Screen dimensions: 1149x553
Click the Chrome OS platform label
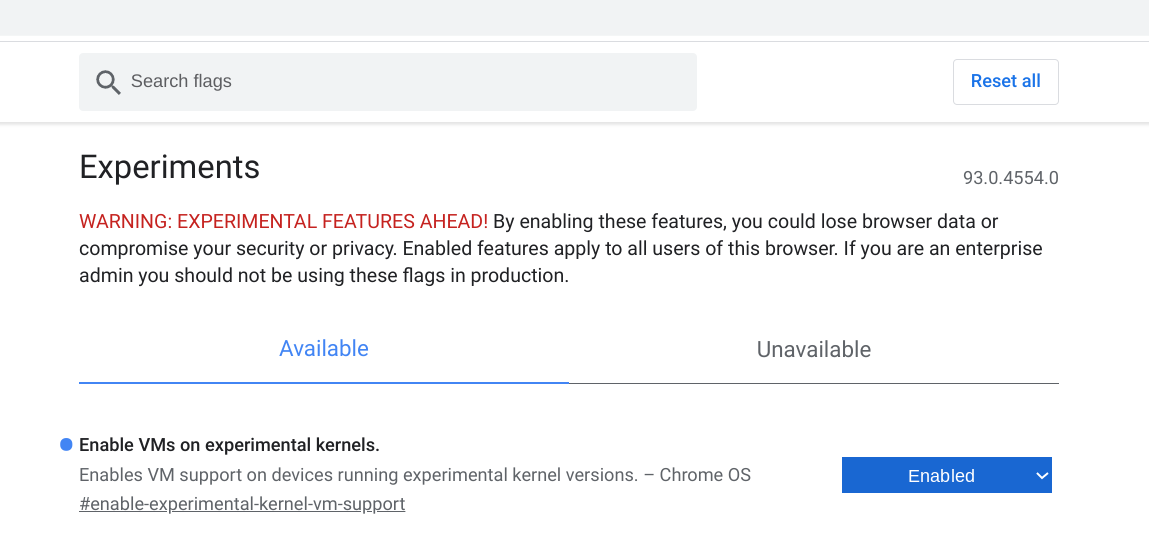coord(705,475)
